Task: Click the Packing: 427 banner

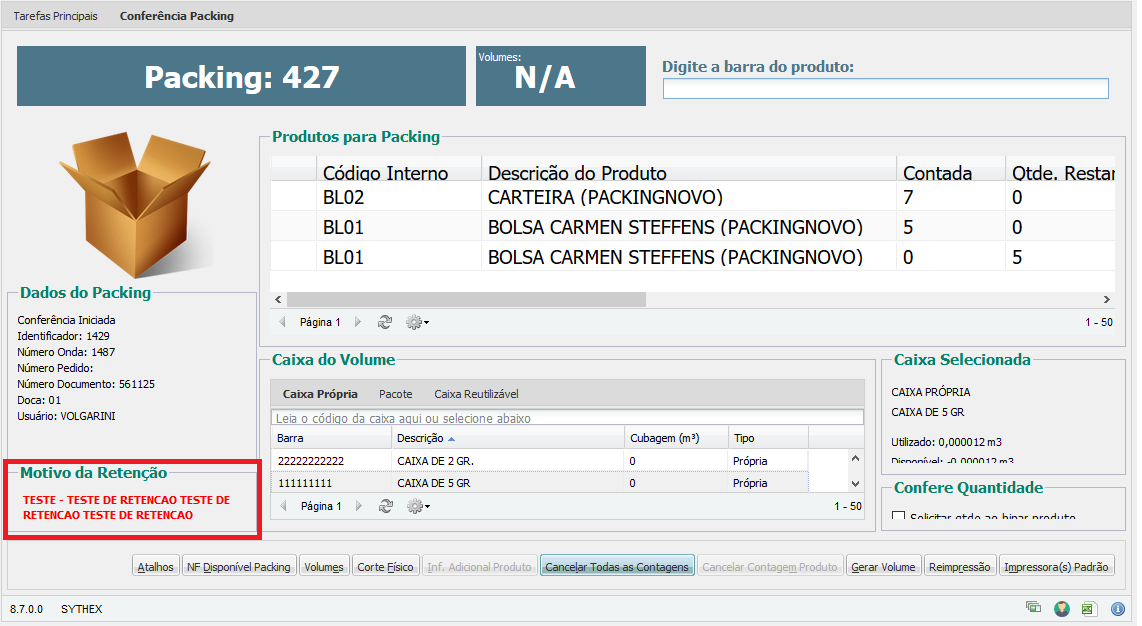Action: pos(241,76)
